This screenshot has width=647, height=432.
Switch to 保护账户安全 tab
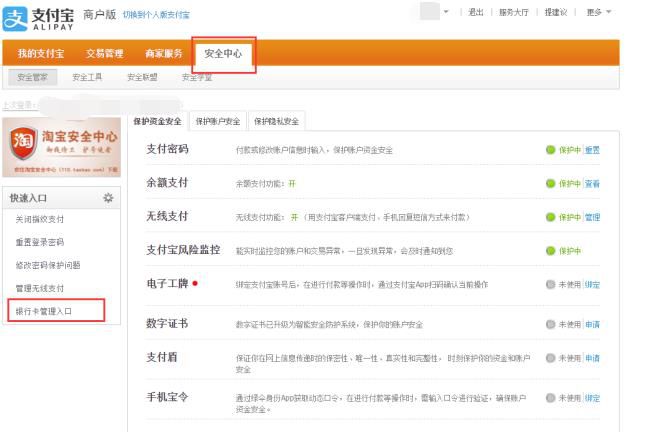[x=218, y=121]
